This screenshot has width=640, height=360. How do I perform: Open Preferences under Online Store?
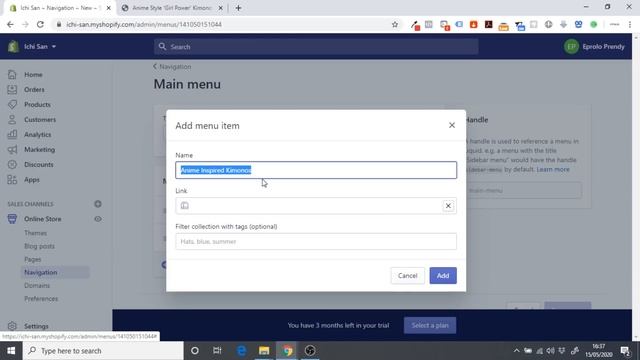41,298
